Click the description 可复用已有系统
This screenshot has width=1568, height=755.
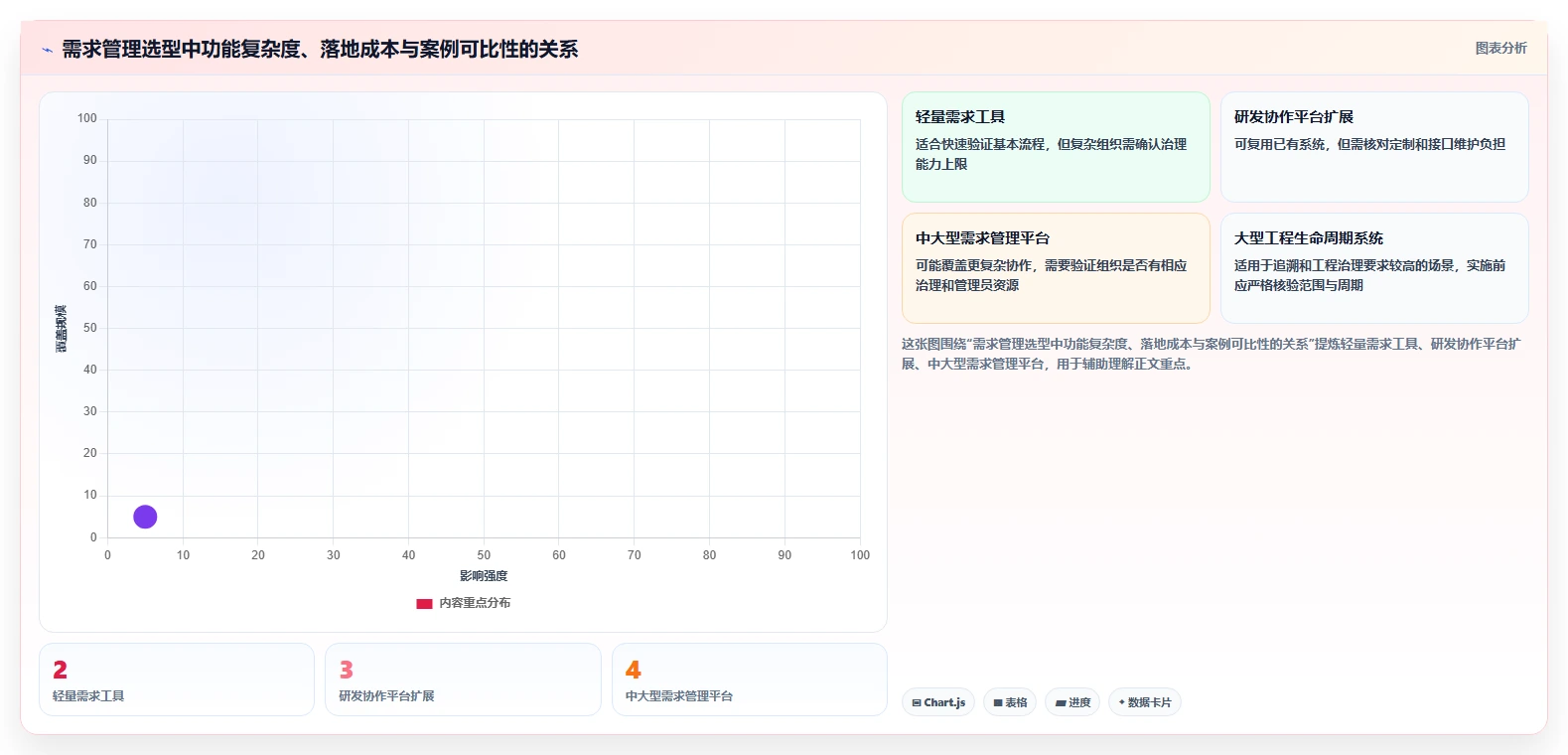[1369, 144]
